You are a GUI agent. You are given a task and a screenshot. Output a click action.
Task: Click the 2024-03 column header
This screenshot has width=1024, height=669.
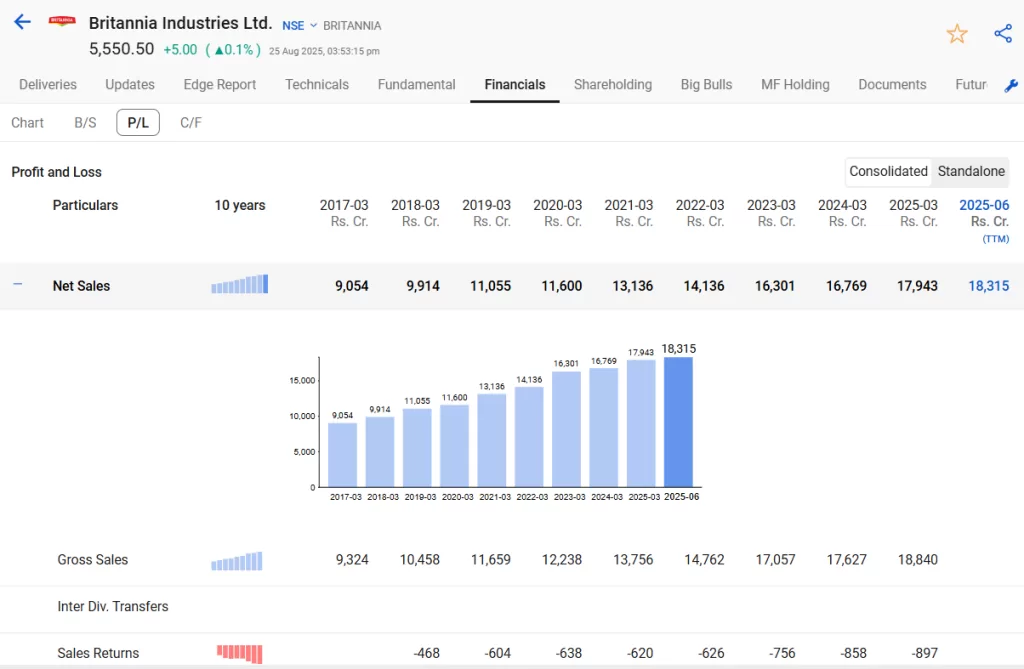coord(842,213)
